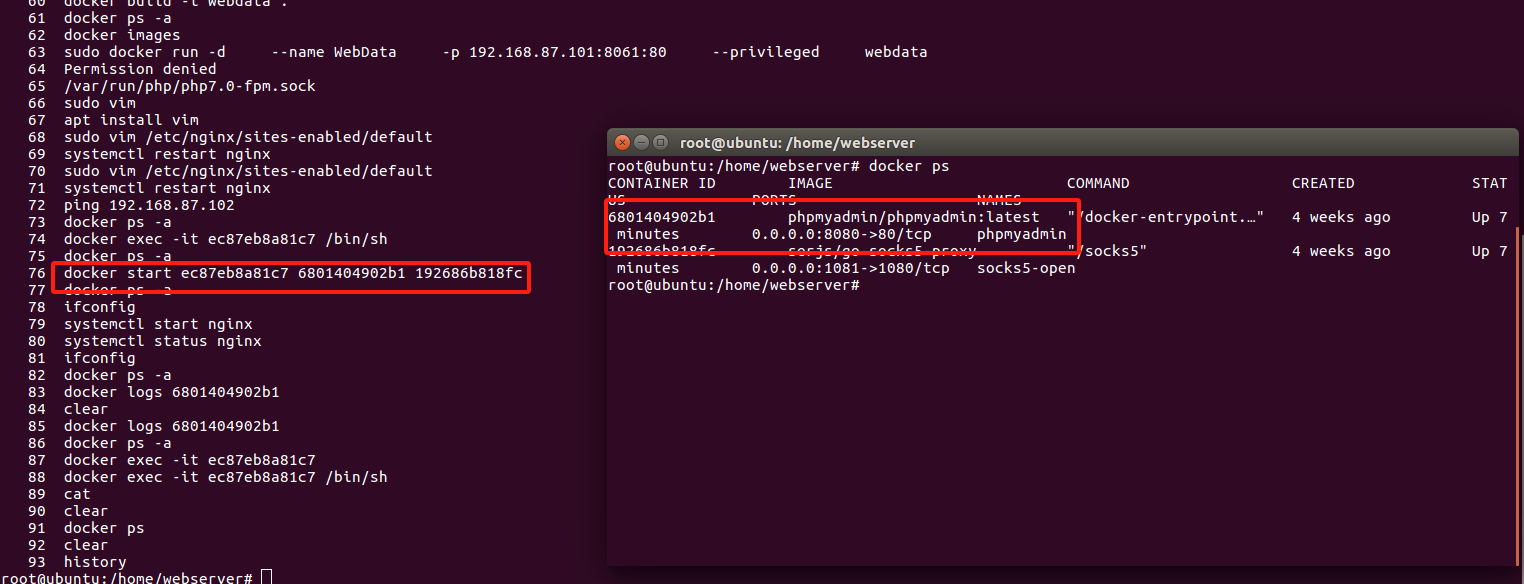The image size is (1524, 584).
Task: Click history line 92 'clear'
Action: coord(86,545)
